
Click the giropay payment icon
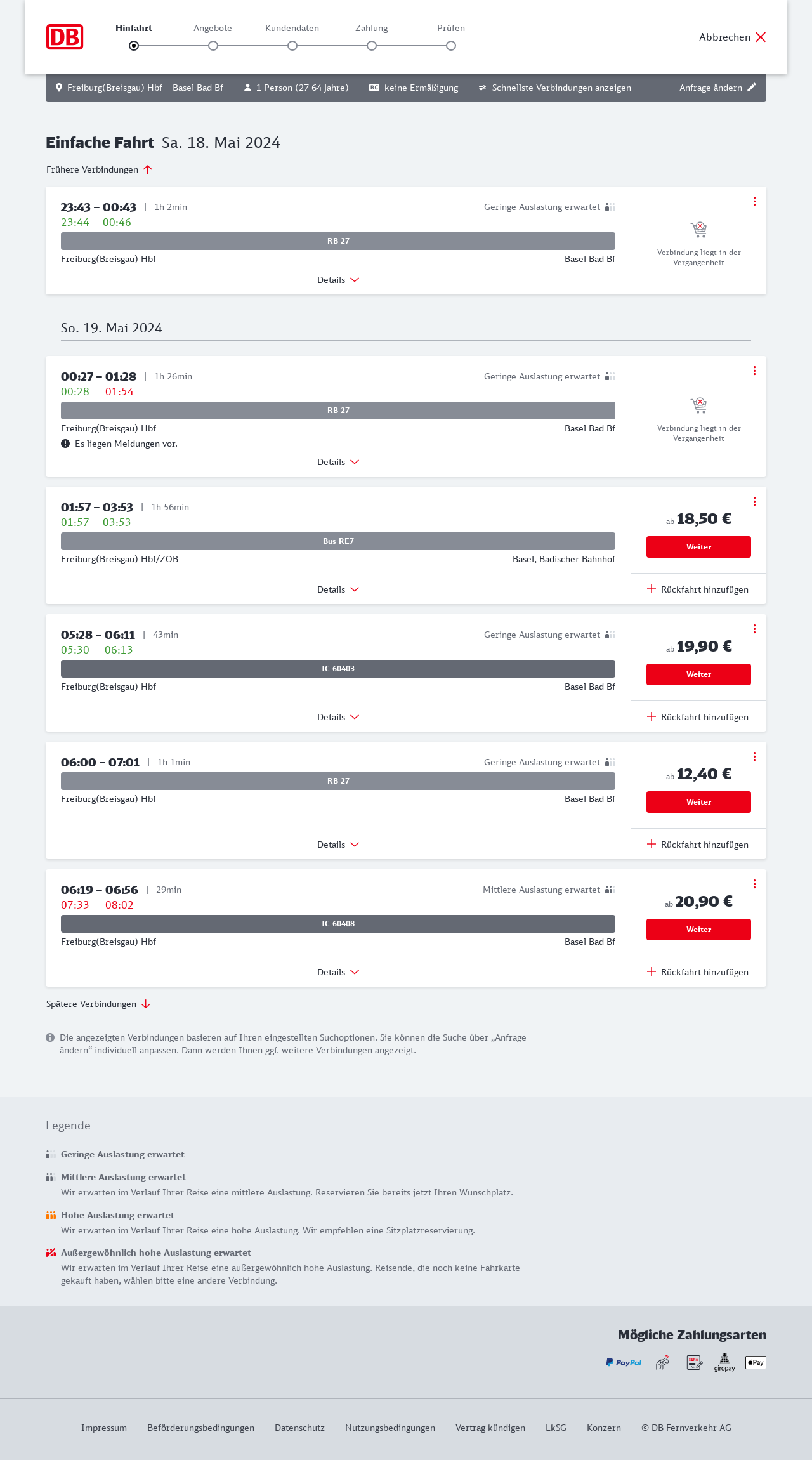(x=724, y=1362)
